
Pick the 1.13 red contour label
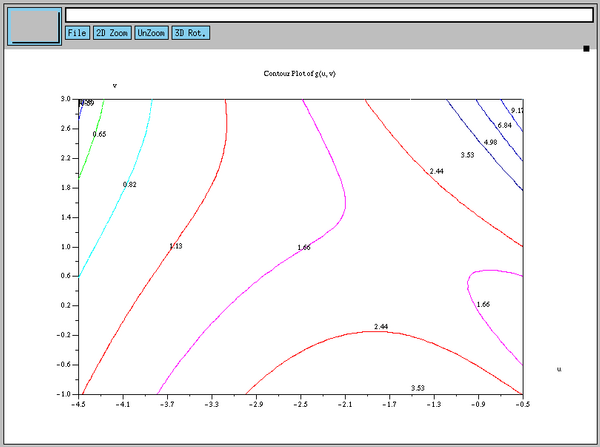175,246
